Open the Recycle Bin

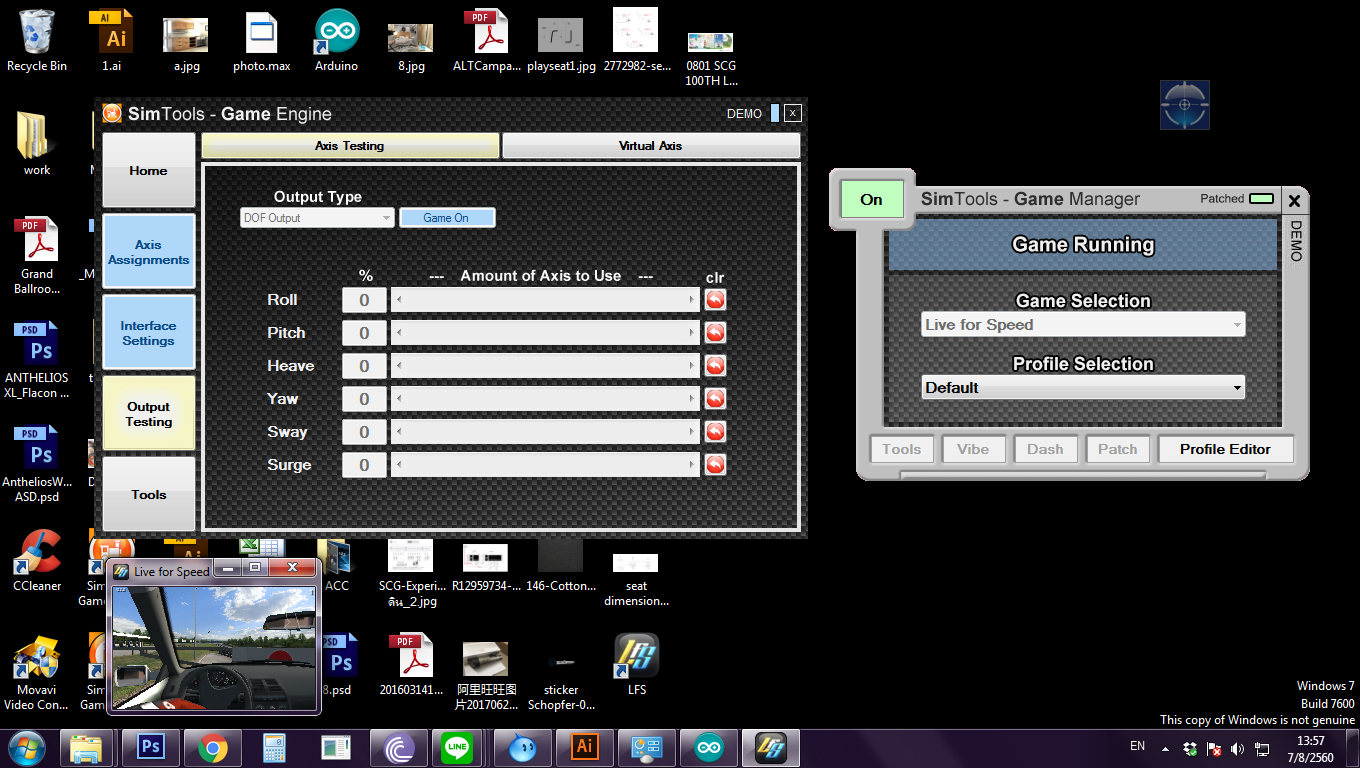click(37, 40)
